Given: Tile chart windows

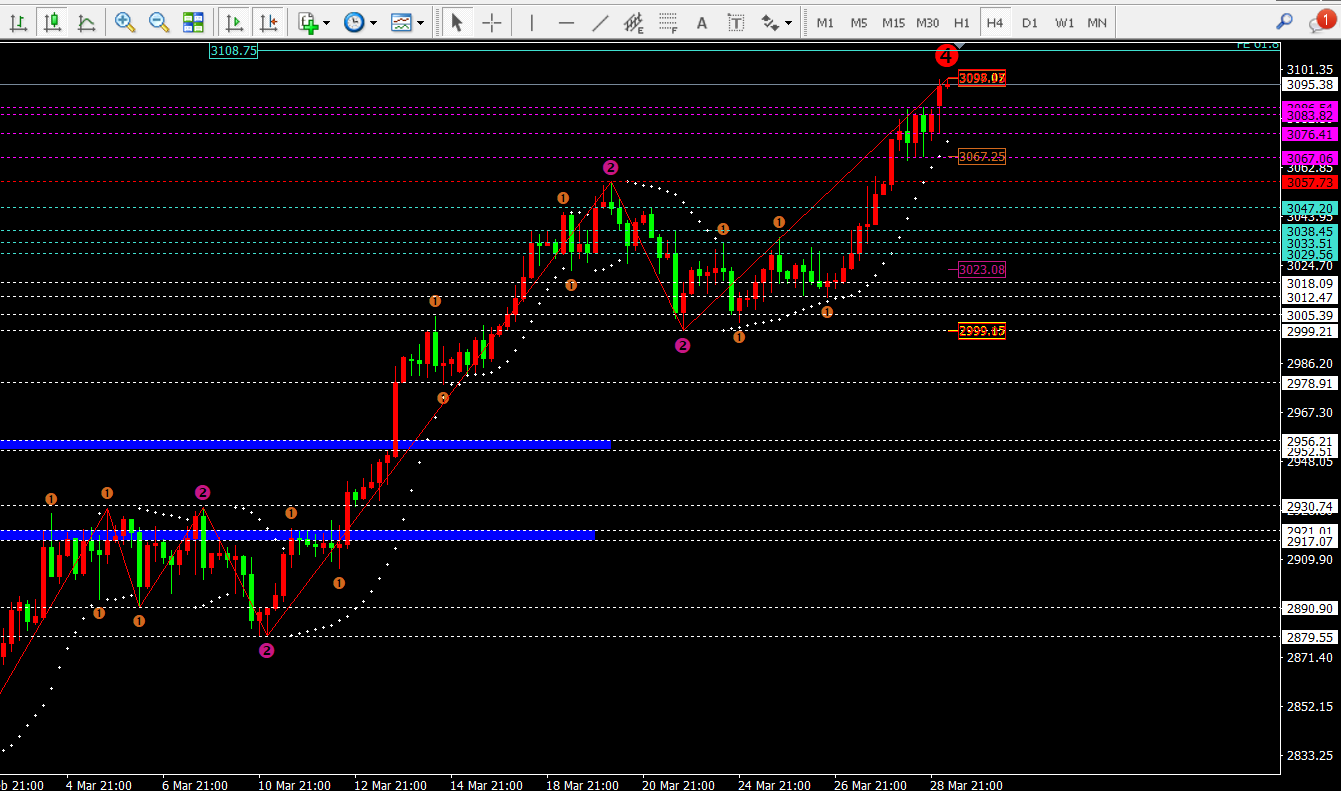Looking at the screenshot, I should click(x=194, y=22).
